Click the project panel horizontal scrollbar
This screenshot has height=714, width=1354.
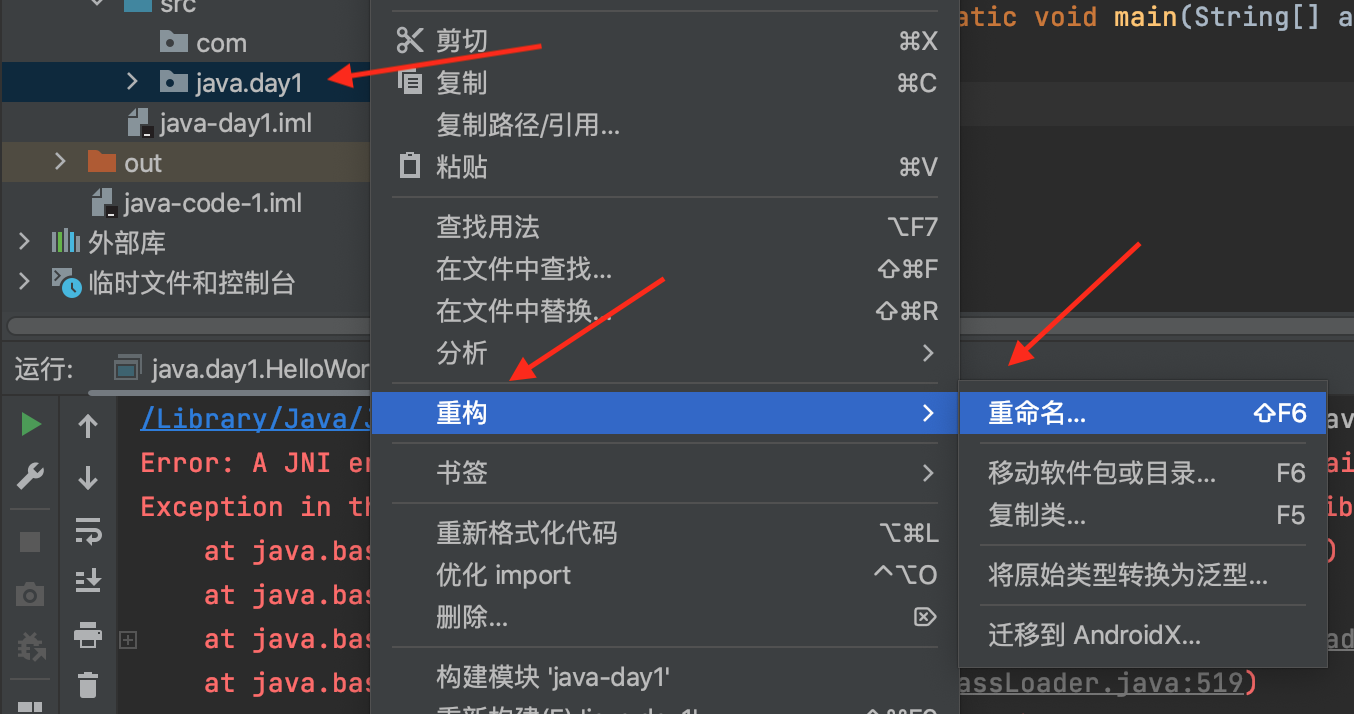tap(188, 326)
